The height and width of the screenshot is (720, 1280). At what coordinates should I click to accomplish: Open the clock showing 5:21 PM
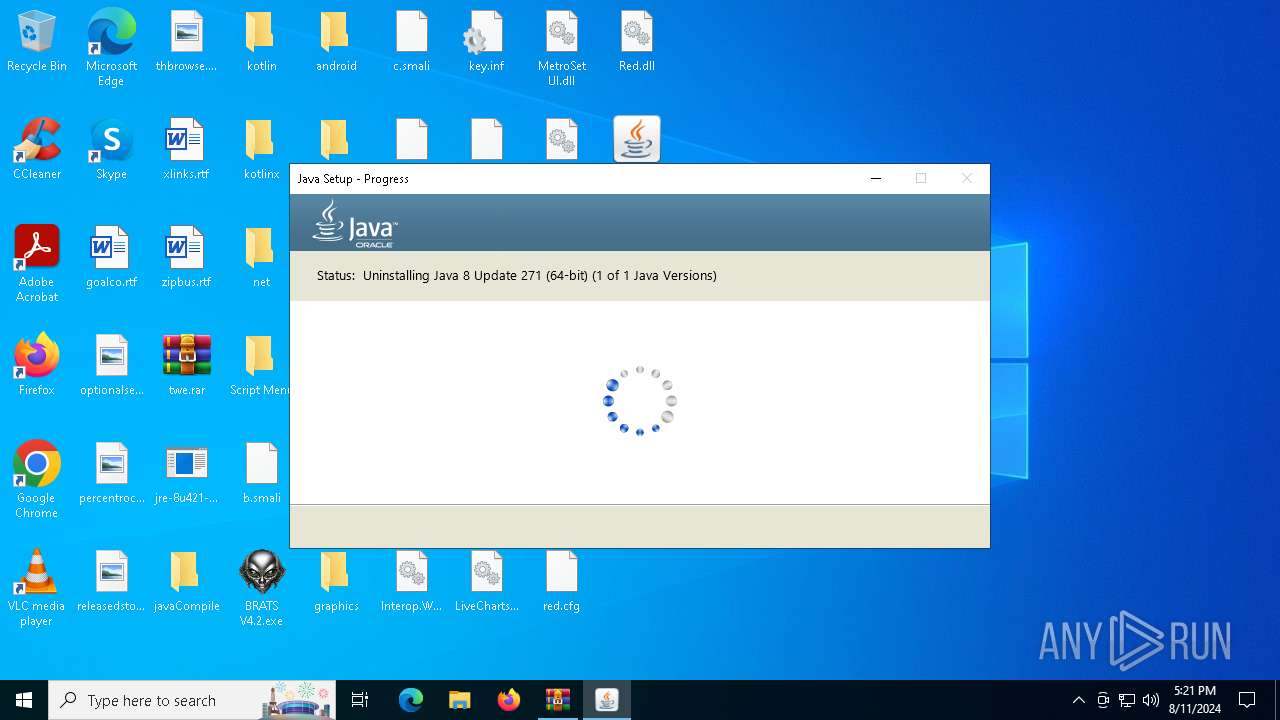(1195, 700)
